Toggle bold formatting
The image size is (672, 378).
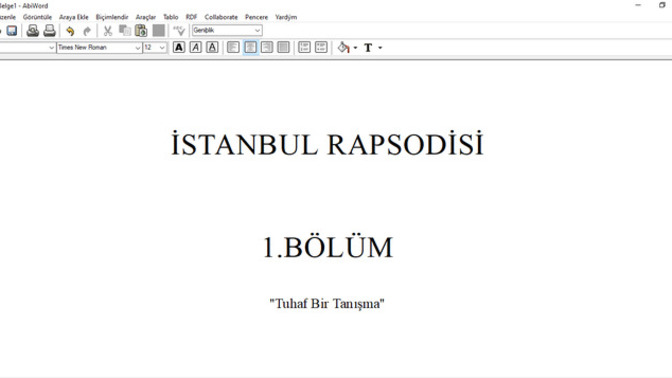tap(179, 47)
